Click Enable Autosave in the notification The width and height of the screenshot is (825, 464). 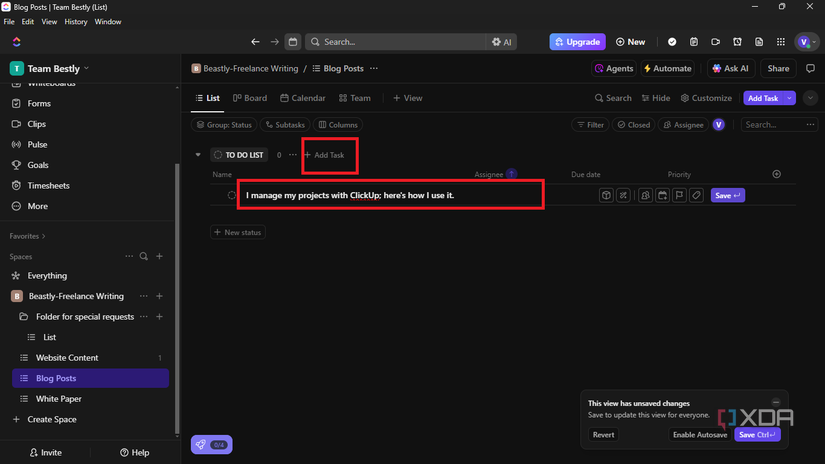[700, 435]
